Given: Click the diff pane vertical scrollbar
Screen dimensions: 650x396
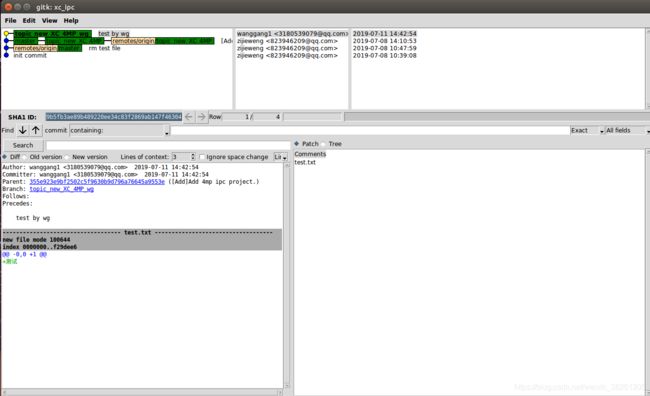Looking at the screenshot, I should click(x=286, y=275).
